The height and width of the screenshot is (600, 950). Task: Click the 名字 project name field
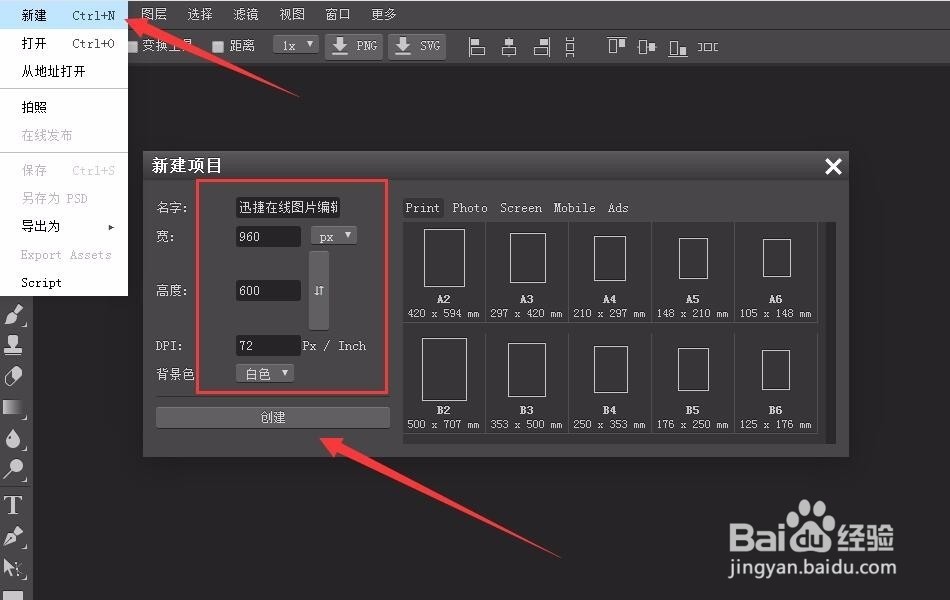pos(288,208)
